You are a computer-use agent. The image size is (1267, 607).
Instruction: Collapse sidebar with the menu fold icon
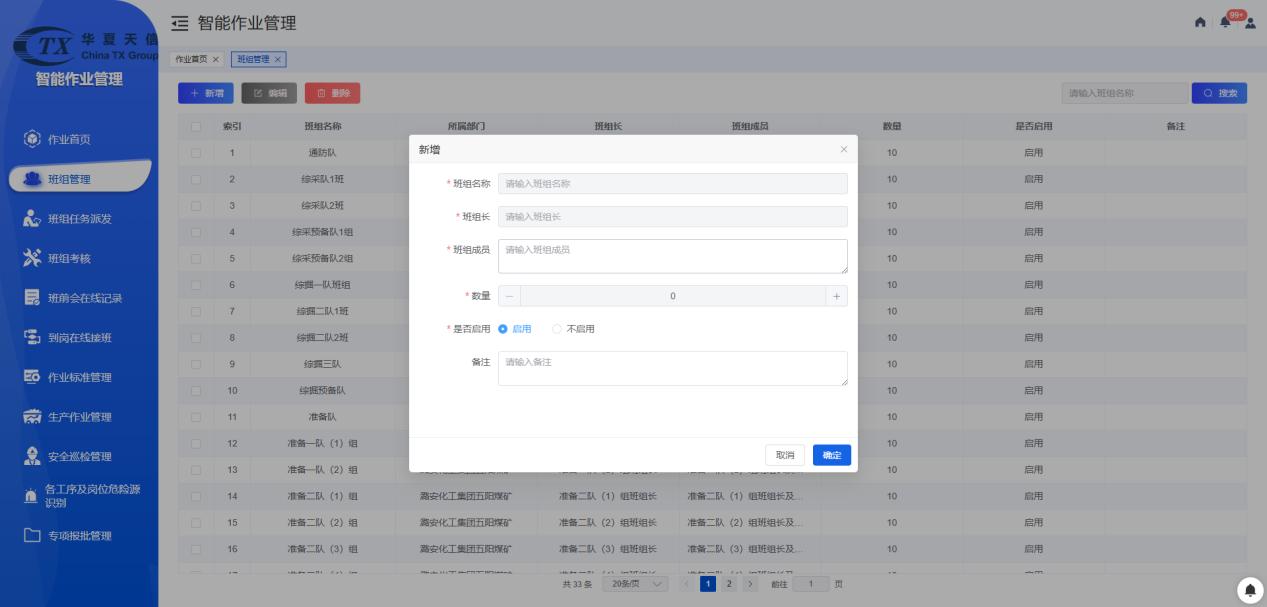pos(180,22)
